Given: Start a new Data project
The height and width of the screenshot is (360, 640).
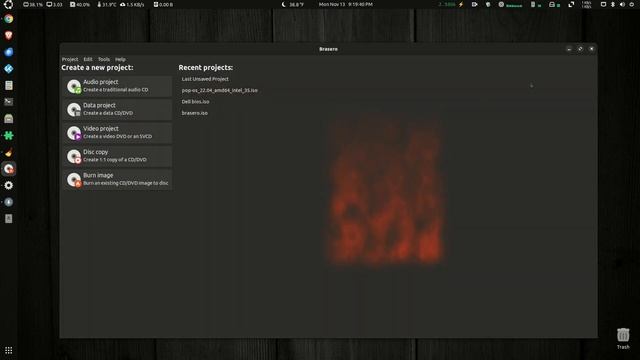Looking at the screenshot, I should 117,109.
